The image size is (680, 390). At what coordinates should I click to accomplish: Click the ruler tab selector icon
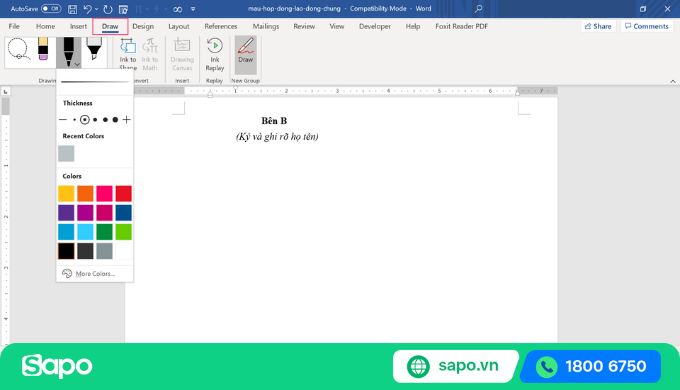6,92
